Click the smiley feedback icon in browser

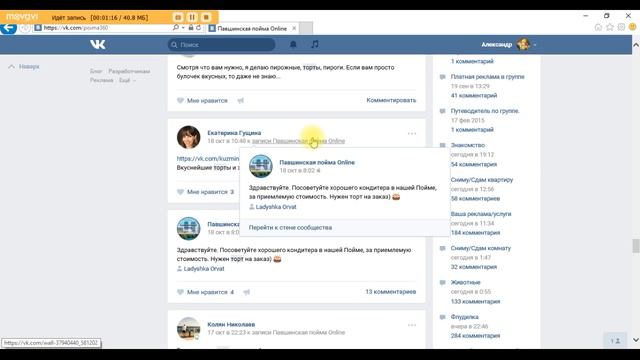pos(633,27)
